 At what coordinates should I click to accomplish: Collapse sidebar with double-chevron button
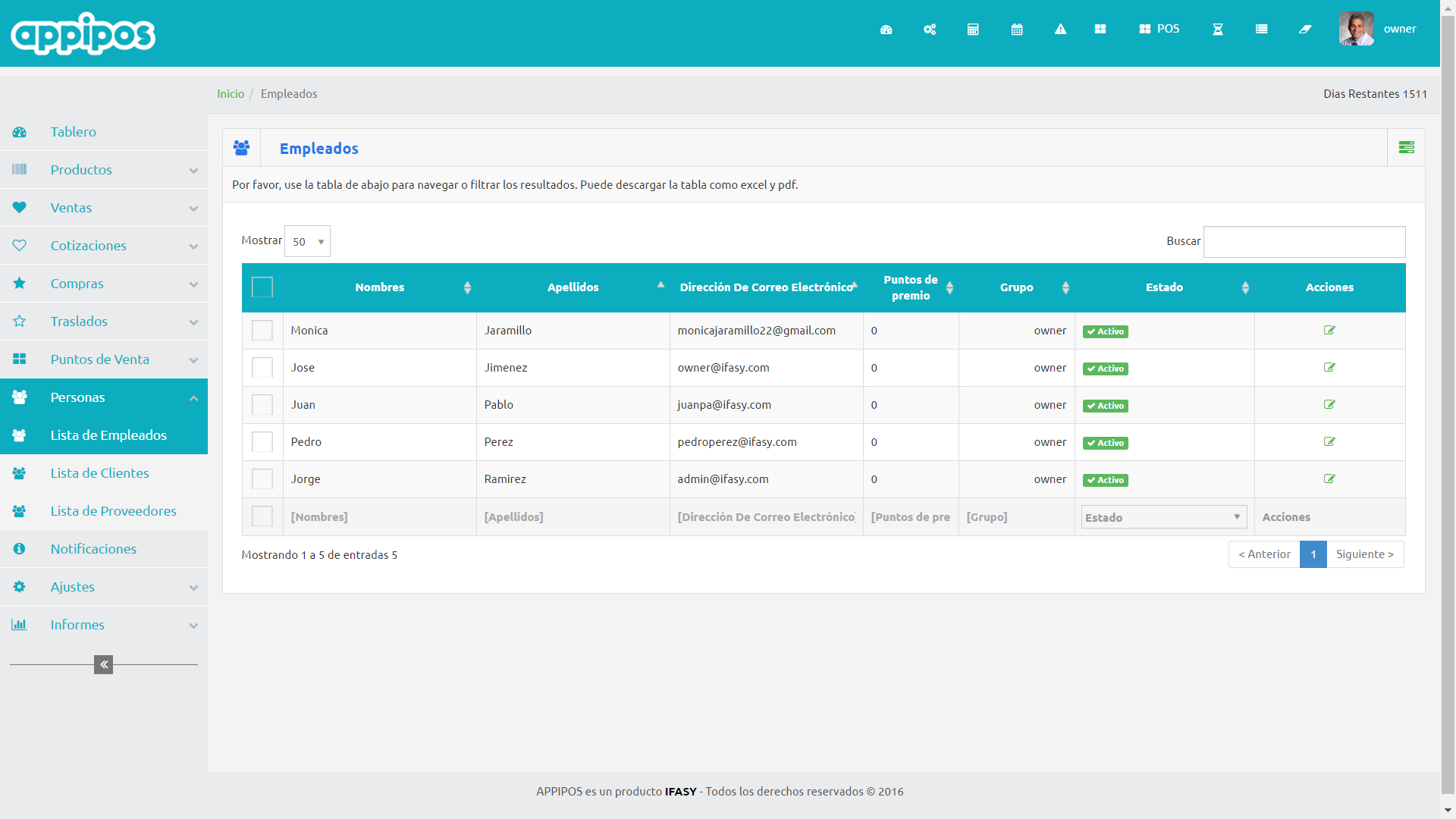click(x=103, y=664)
